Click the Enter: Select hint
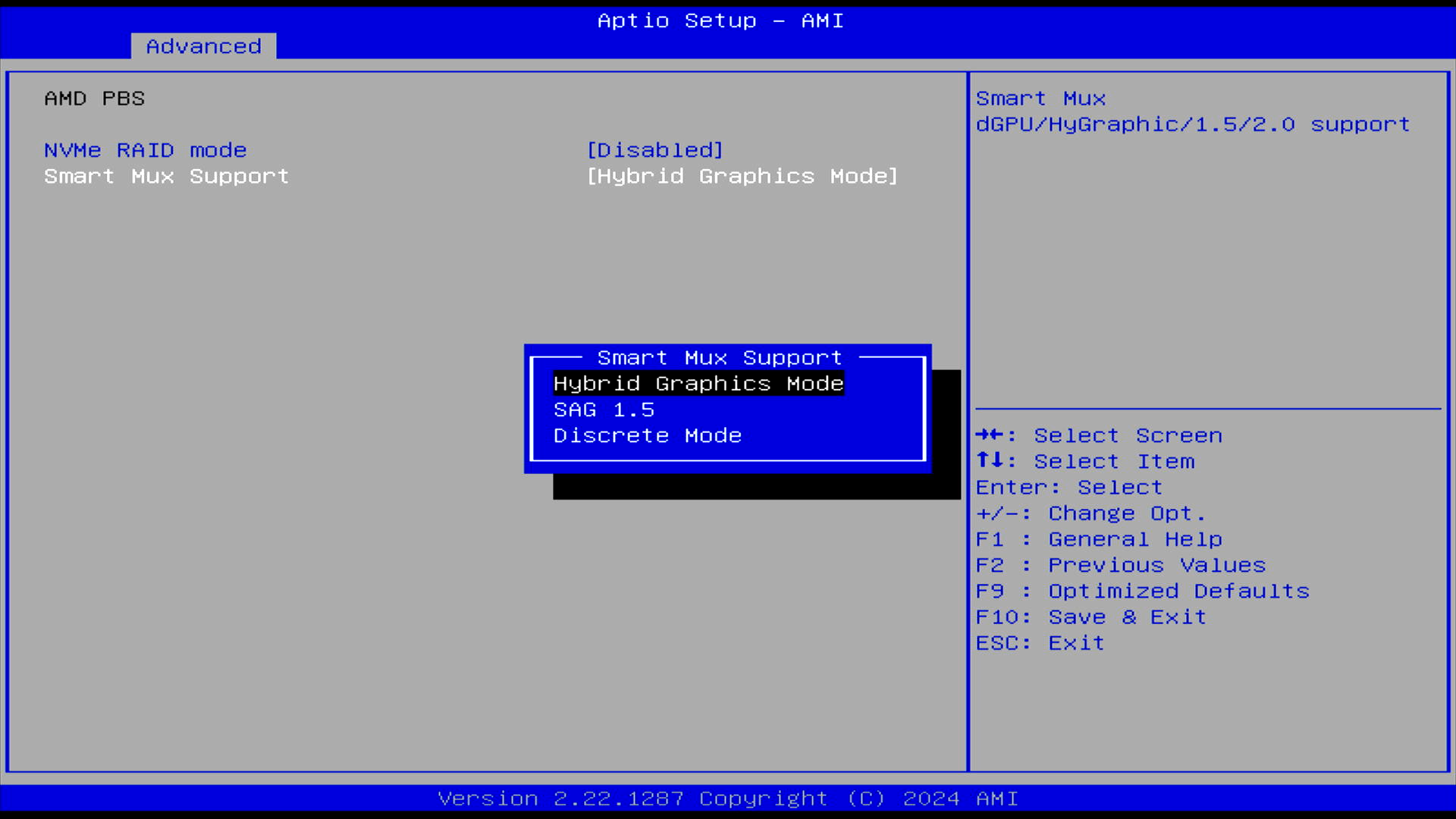 click(1068, 488)
